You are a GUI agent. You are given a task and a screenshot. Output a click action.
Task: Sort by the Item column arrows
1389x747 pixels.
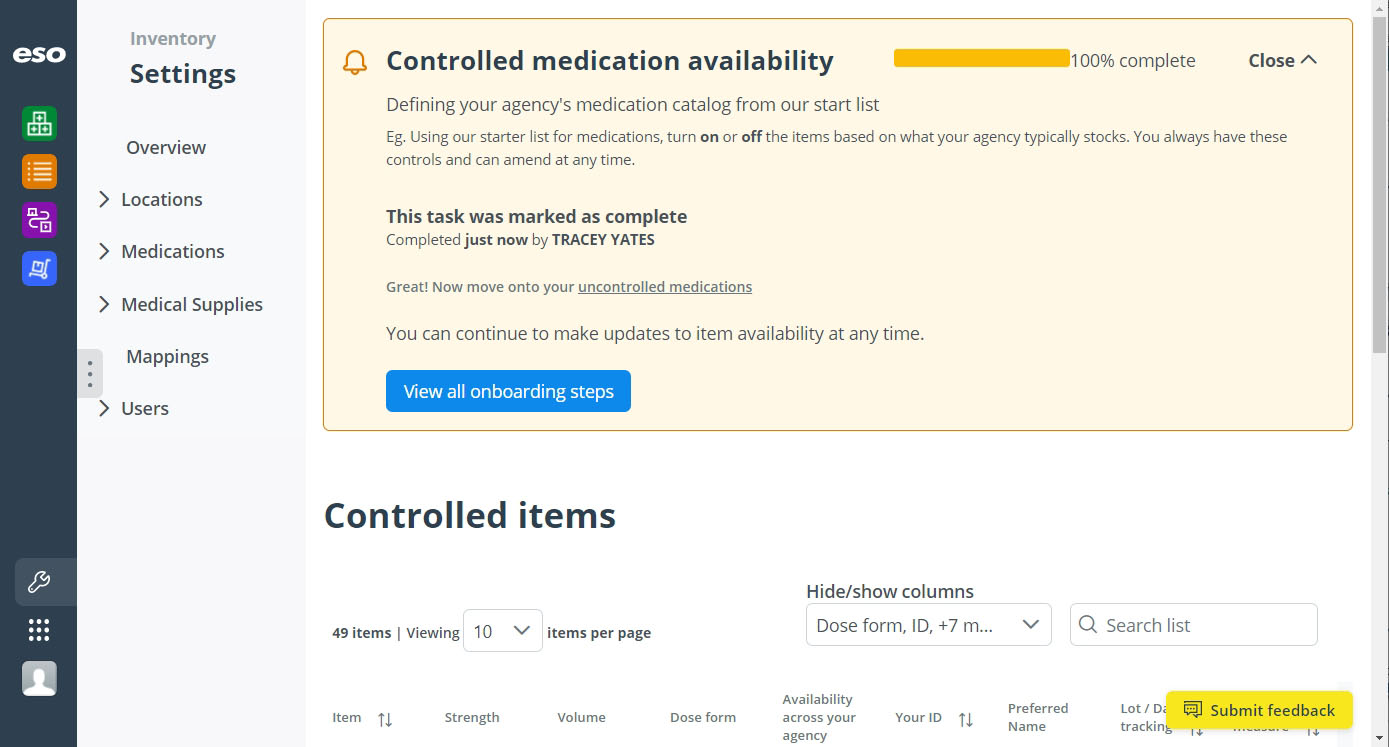(385, 719)
